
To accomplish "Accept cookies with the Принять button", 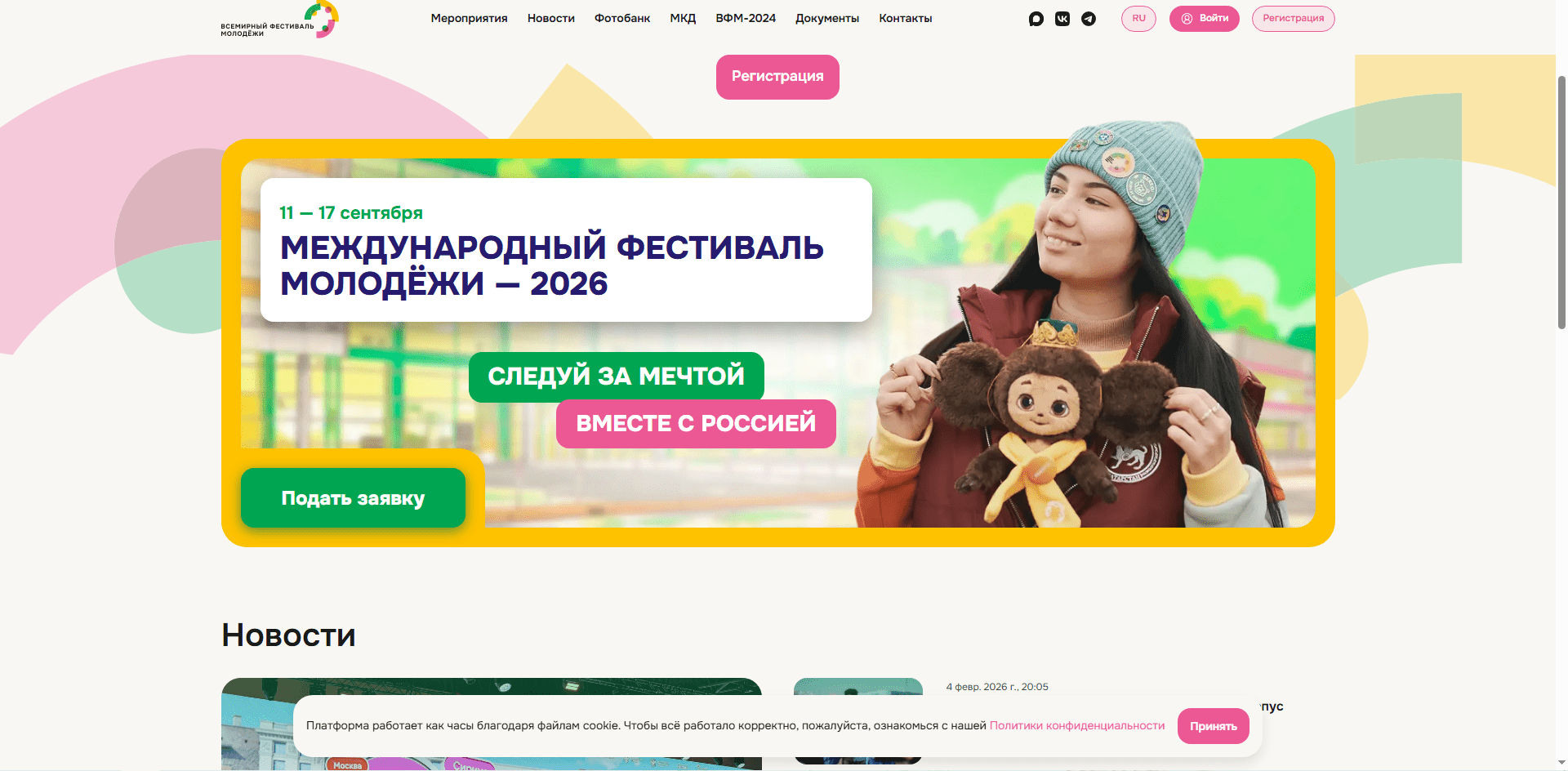I will click(1214, 726).
